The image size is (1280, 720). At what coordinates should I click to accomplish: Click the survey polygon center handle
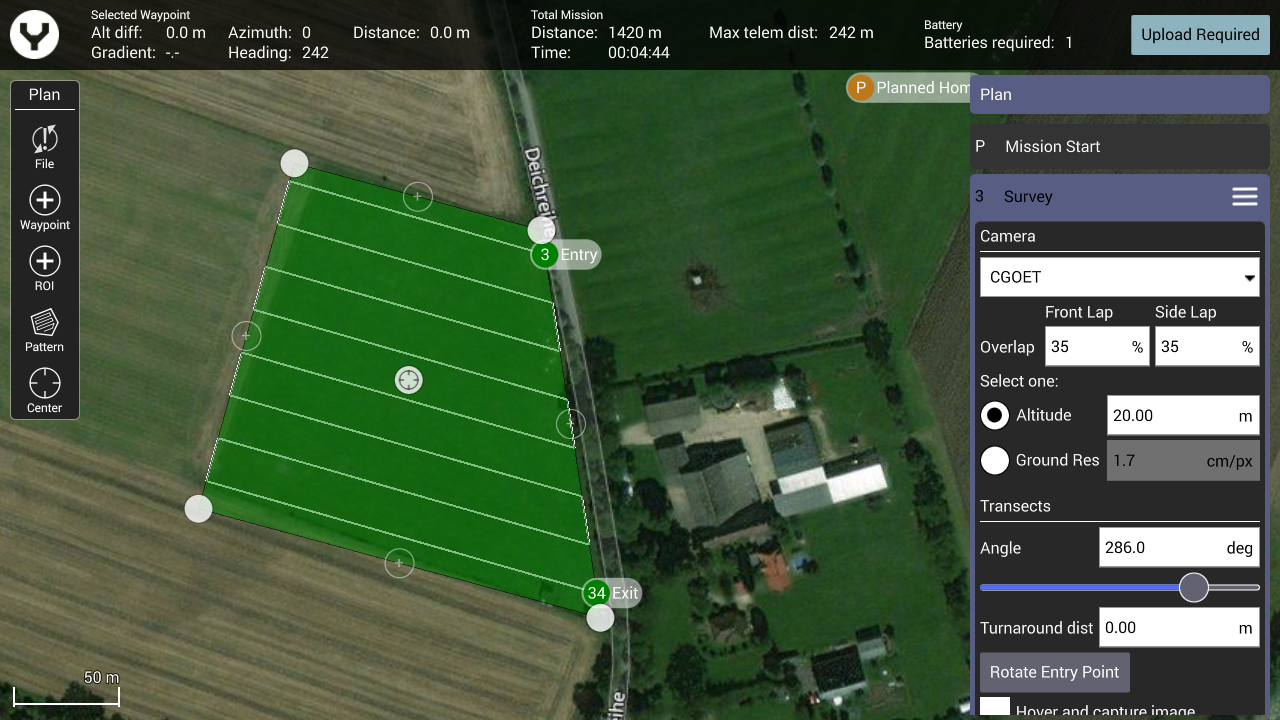[409, 380]
